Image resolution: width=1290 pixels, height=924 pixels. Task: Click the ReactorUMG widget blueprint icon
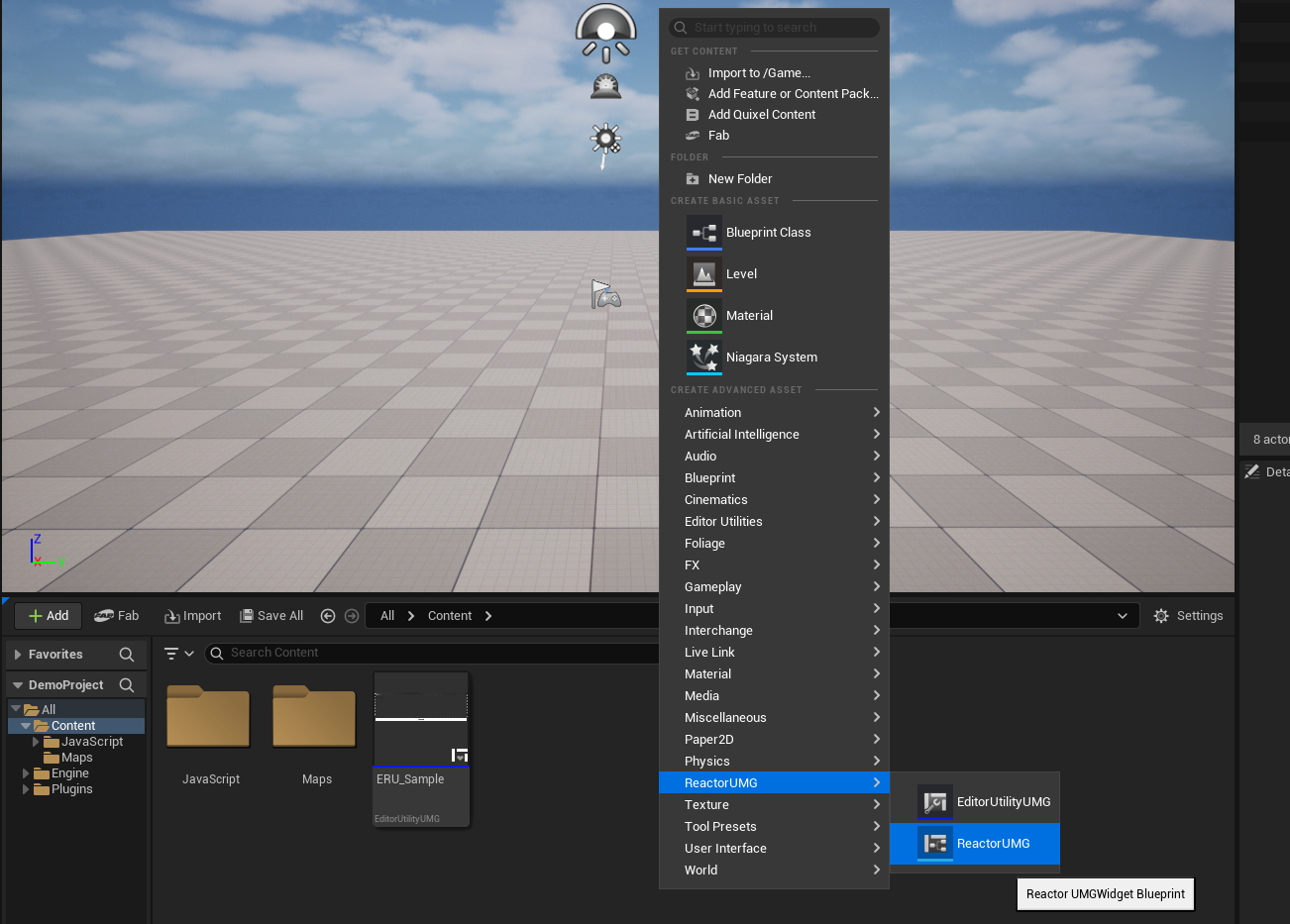(x=934, y=844)
